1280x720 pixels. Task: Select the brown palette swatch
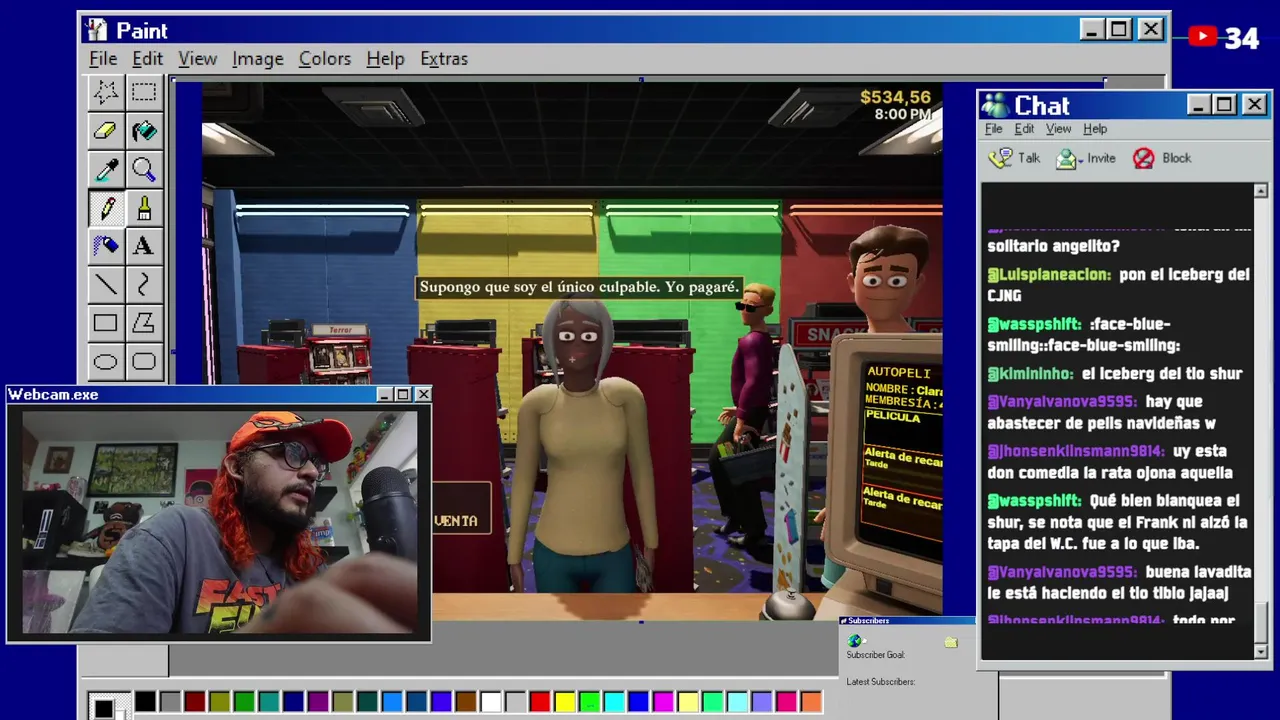pos(466,702)
